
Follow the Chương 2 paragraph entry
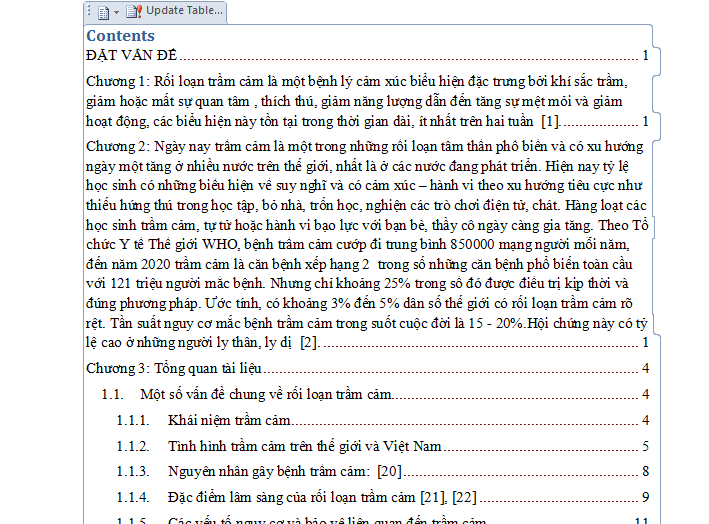tap(360, 240)
